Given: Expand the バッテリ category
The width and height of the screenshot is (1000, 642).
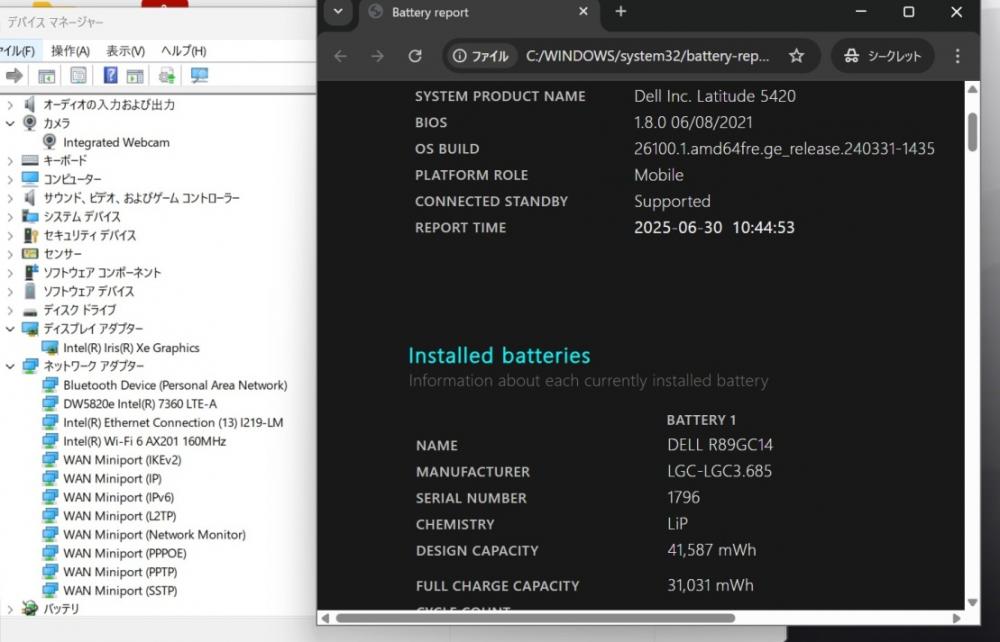Looking at the screenshot, I should pos(10,609).
